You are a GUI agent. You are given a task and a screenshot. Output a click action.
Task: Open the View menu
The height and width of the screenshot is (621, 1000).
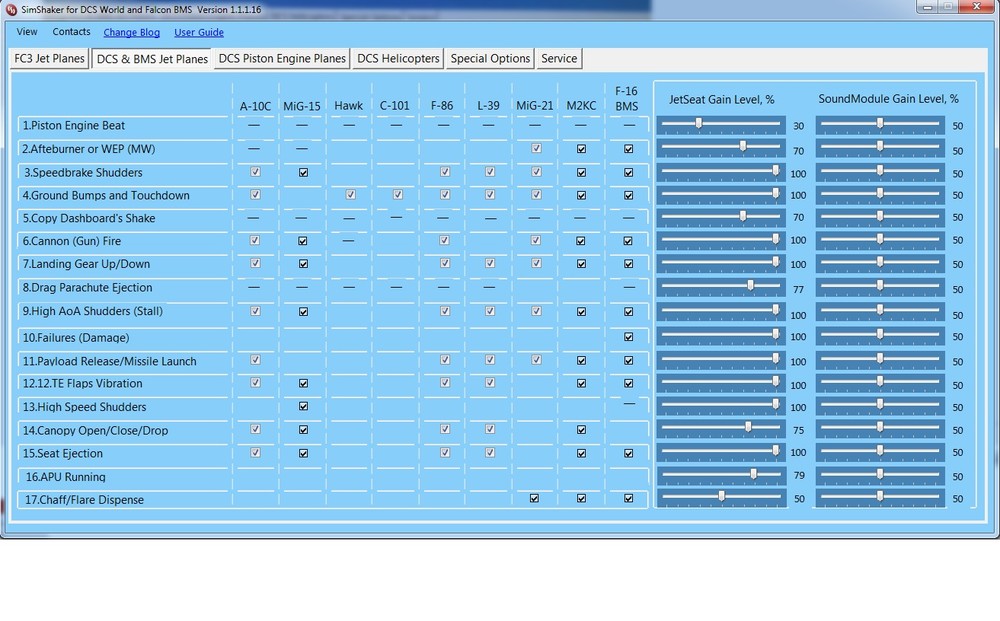point(27,32)
